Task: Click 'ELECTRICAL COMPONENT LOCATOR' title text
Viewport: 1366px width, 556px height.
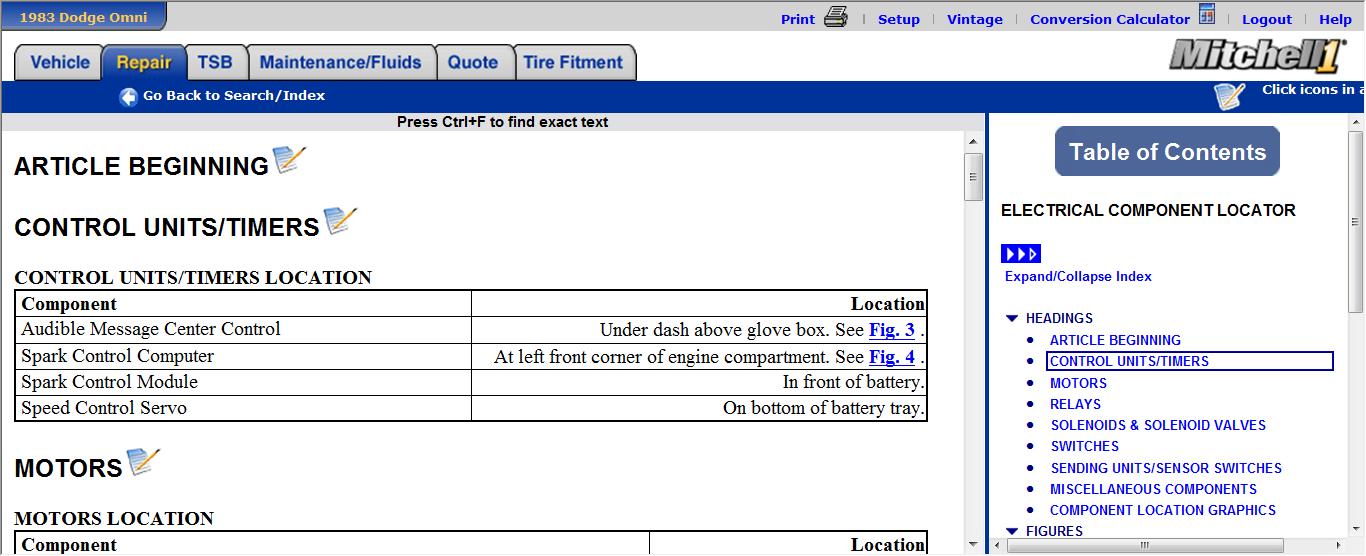Action: point(1148,211)
